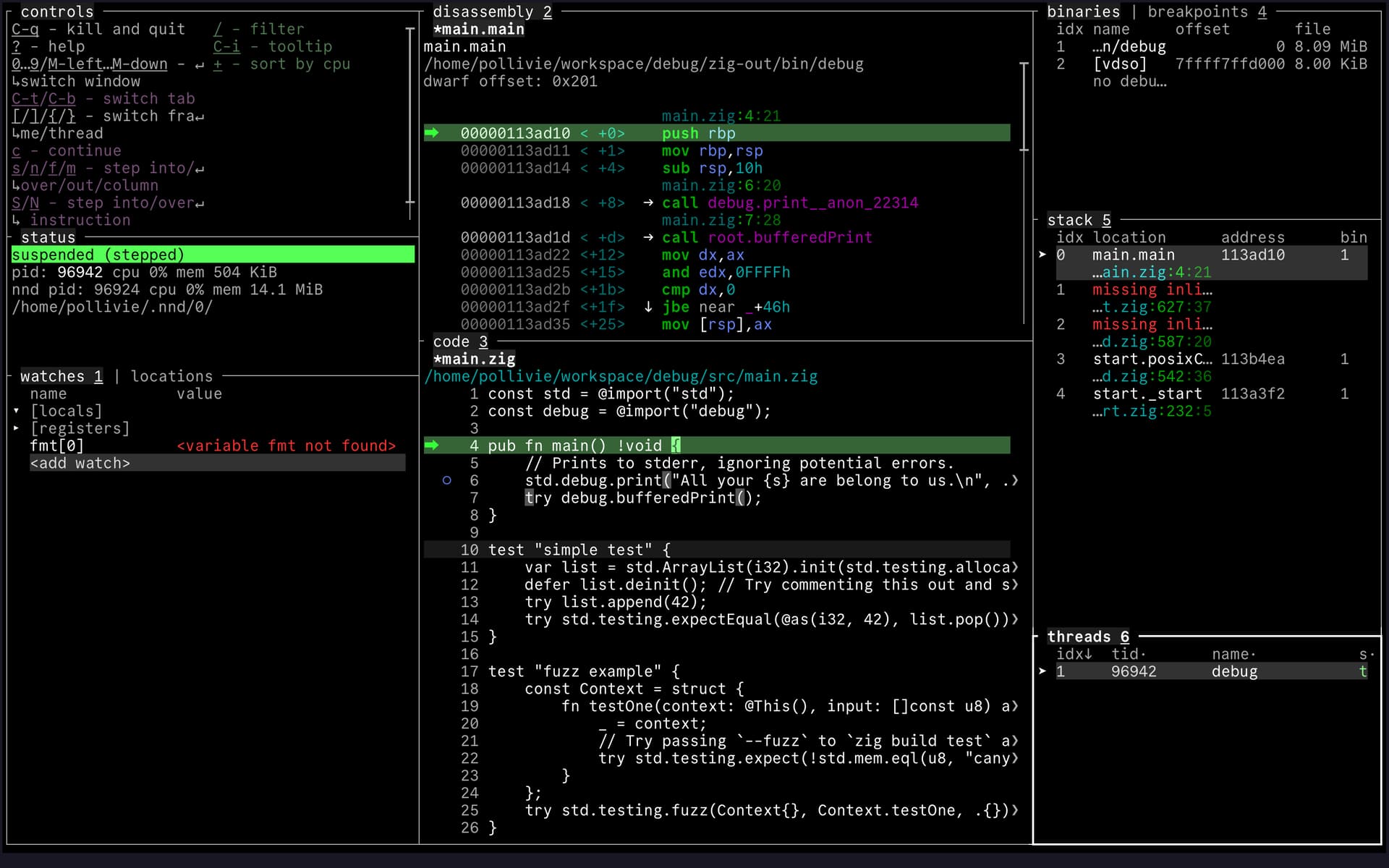Select the fmt[0] watch row

coord(56,446)
